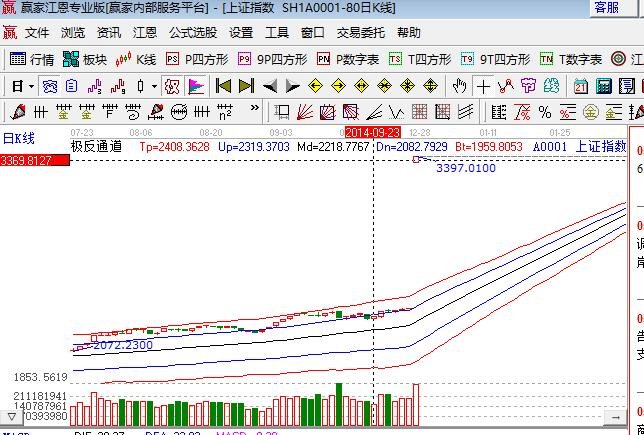Expand the candlestick style dropdown arrow

(x=154, y=86)
